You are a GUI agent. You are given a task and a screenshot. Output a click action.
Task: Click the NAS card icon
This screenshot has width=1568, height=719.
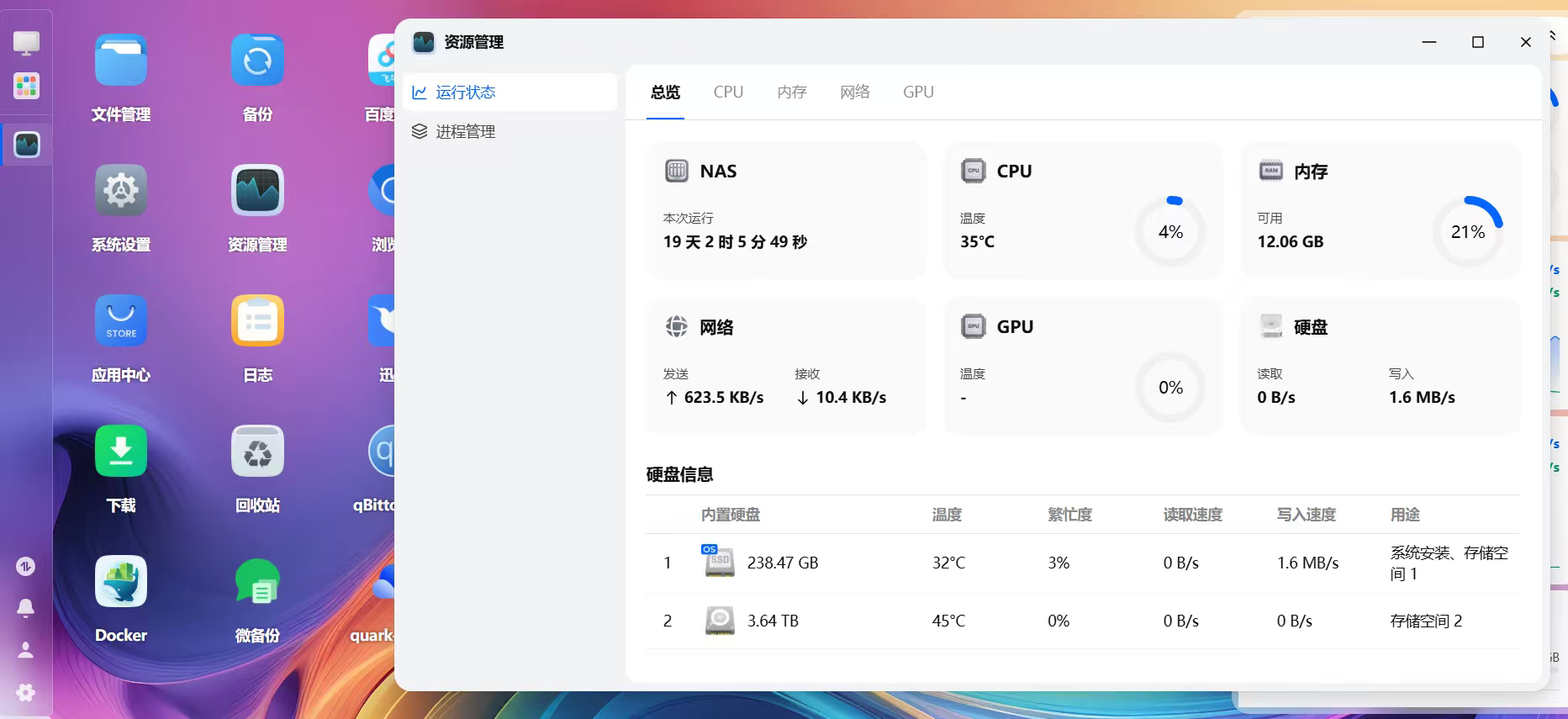coord(677,171)
